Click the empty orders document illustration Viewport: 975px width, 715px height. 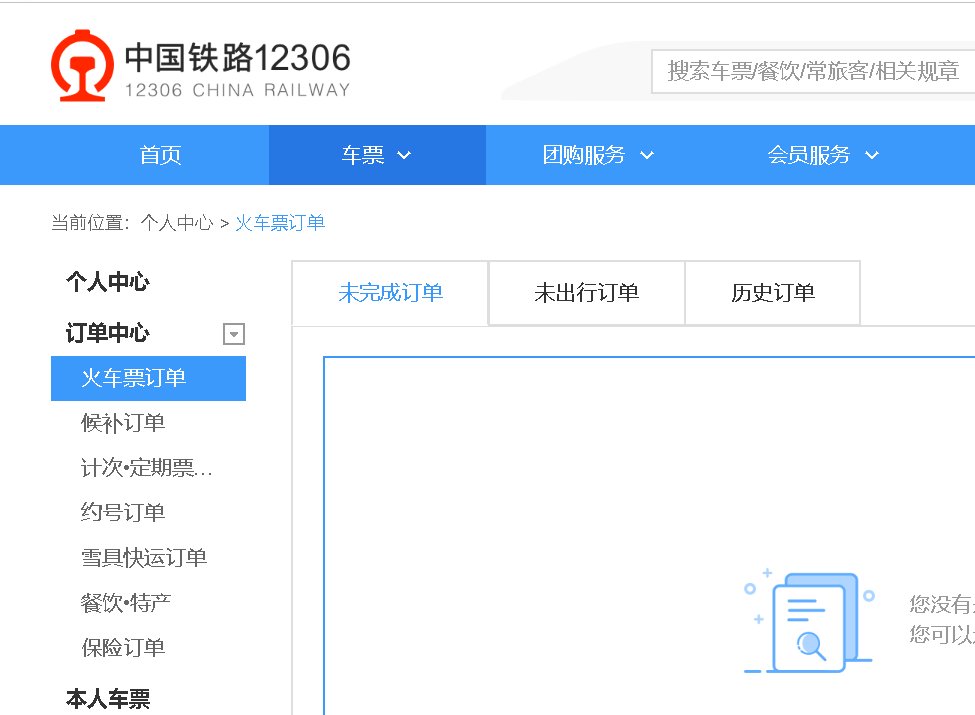coord(808,620)
